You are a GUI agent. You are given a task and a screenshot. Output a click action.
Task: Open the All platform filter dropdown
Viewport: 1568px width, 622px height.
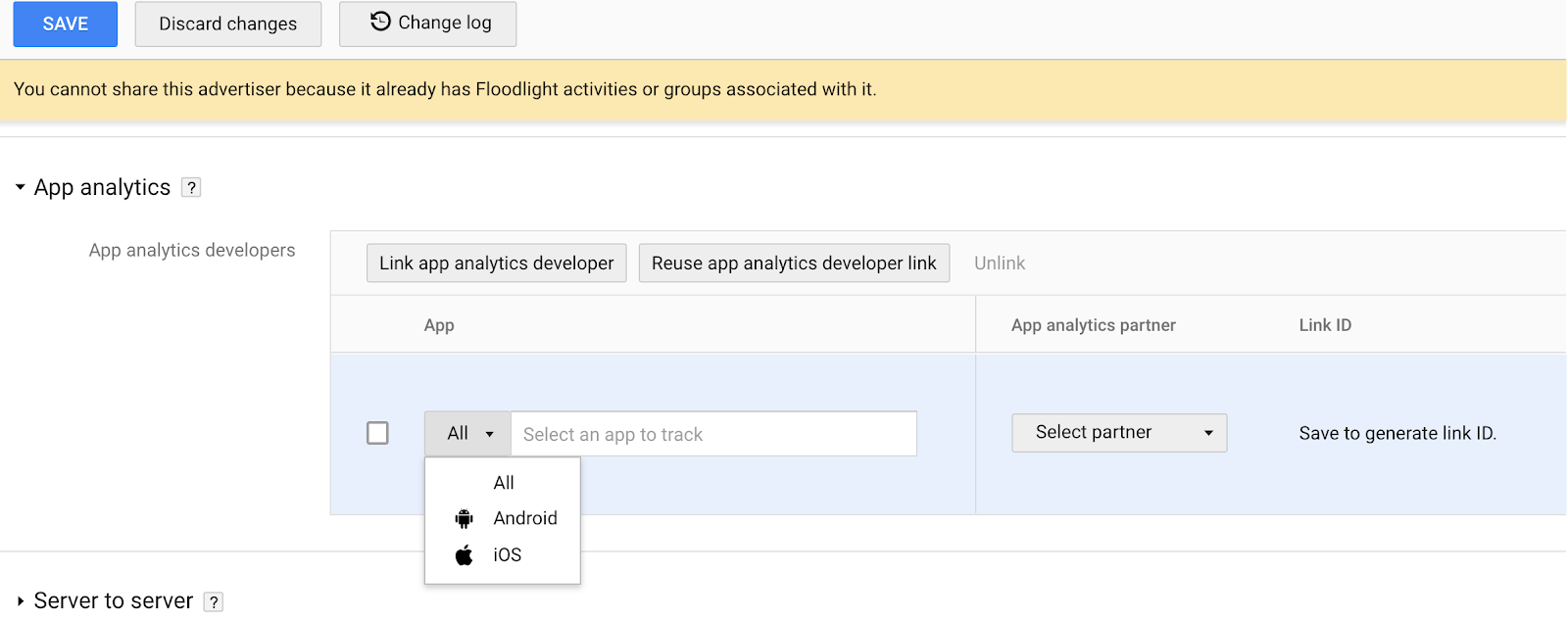pos(468,433)
